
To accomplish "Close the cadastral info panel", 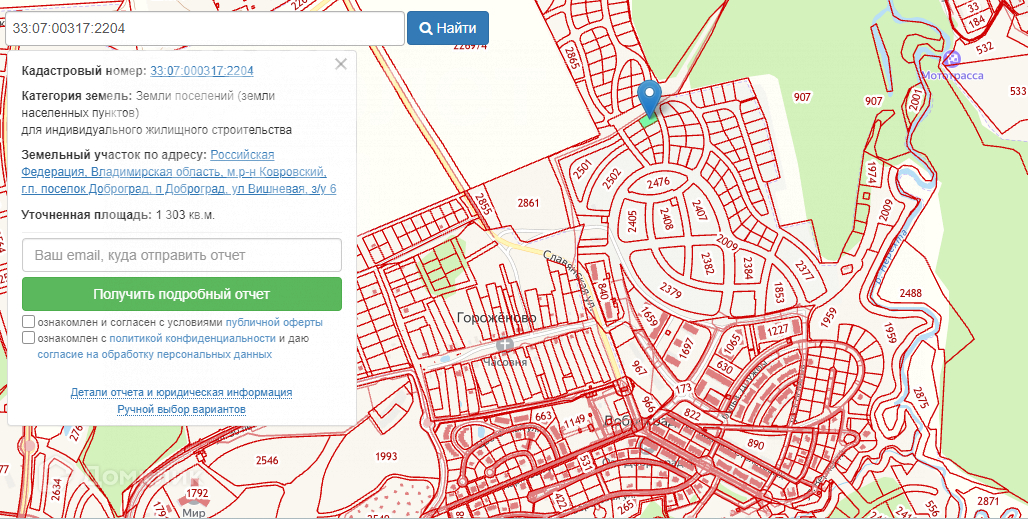I will (x=341, y=64).
